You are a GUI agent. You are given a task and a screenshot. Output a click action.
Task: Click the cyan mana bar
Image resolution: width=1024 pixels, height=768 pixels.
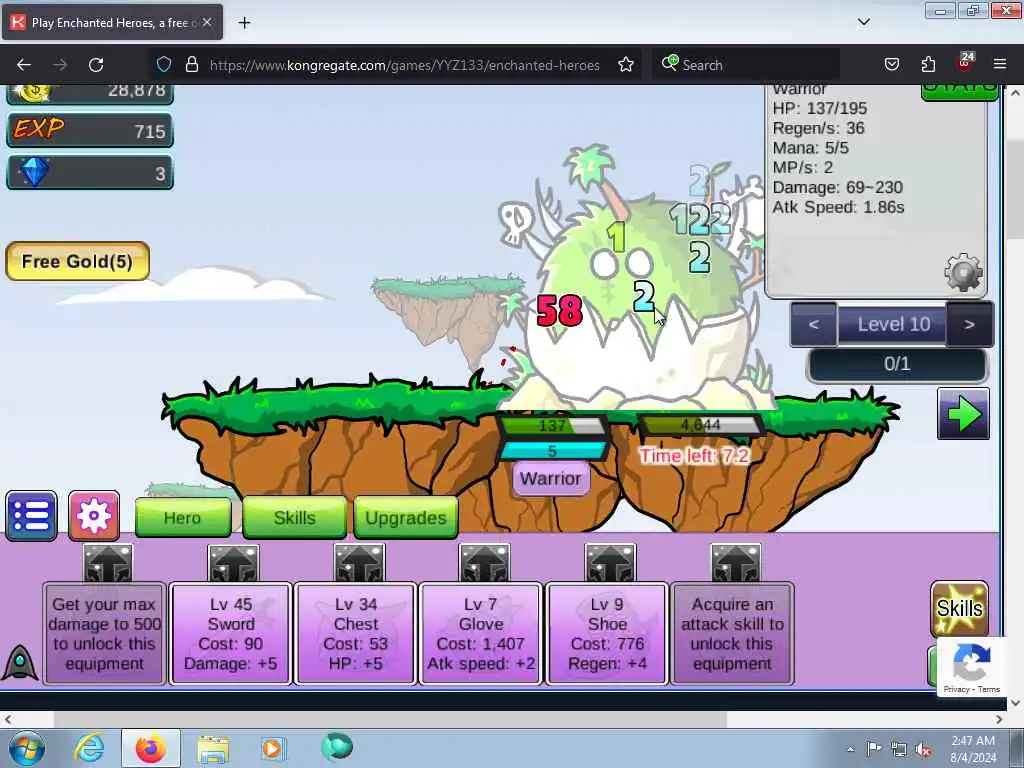point(552,451)
